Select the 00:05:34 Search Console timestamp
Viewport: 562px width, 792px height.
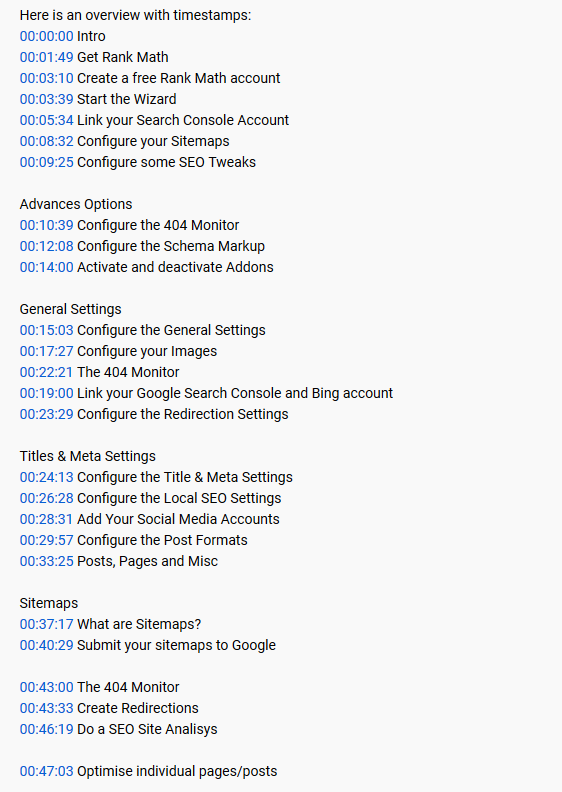click(46, 120)
